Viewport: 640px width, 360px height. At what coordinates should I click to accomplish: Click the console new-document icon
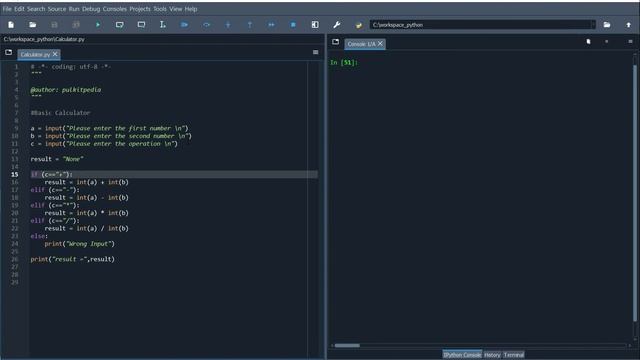(588, 42)
